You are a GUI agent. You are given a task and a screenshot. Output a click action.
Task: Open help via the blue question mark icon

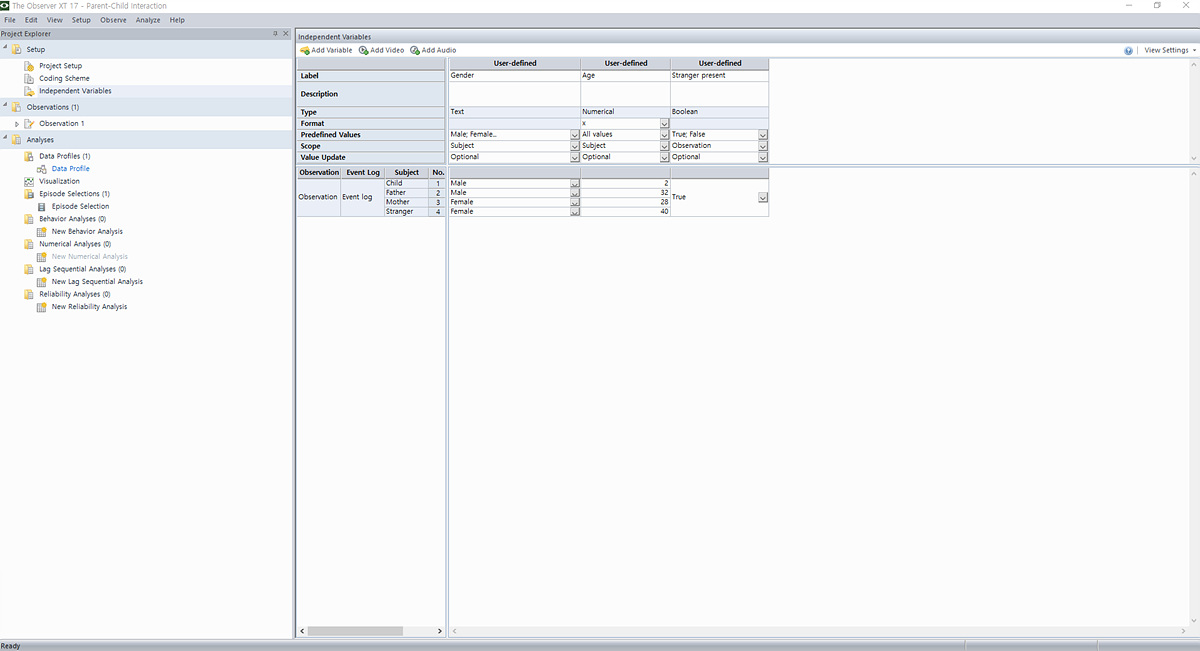1128,50
